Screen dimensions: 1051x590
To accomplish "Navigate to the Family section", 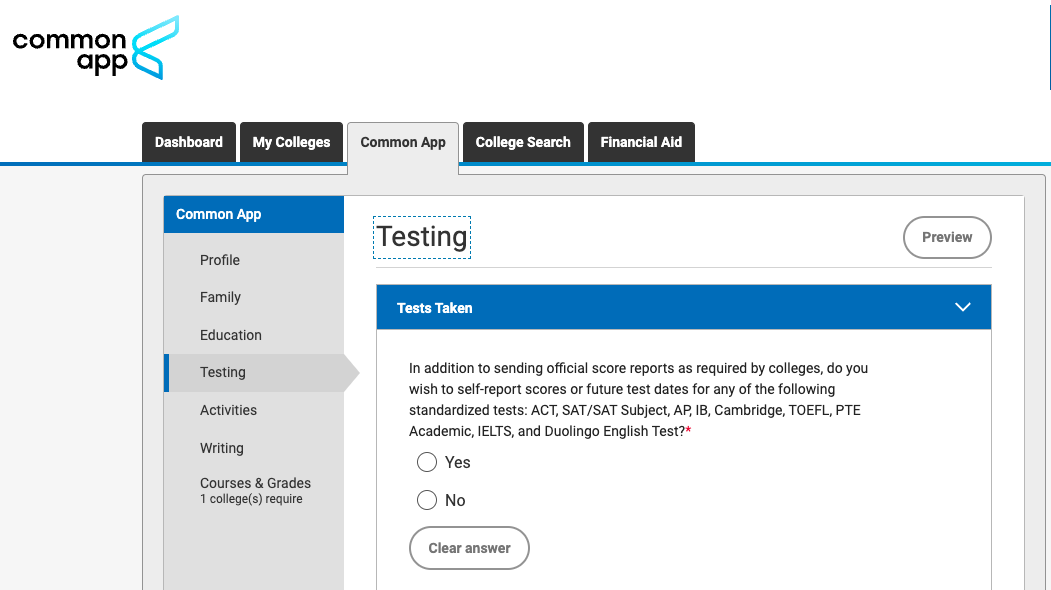I will [220, 297].
